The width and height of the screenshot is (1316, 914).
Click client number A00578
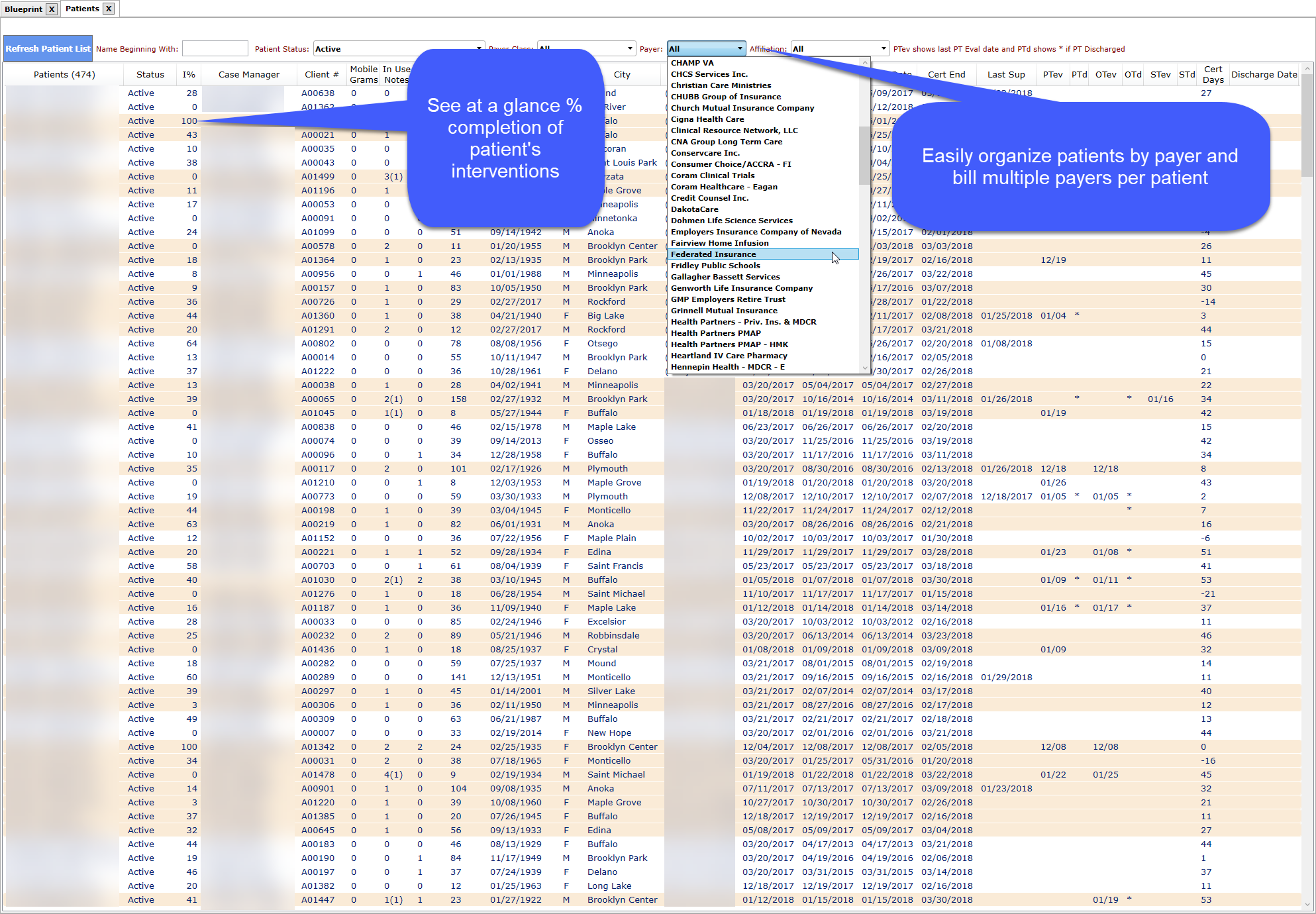tap(318, 246)
